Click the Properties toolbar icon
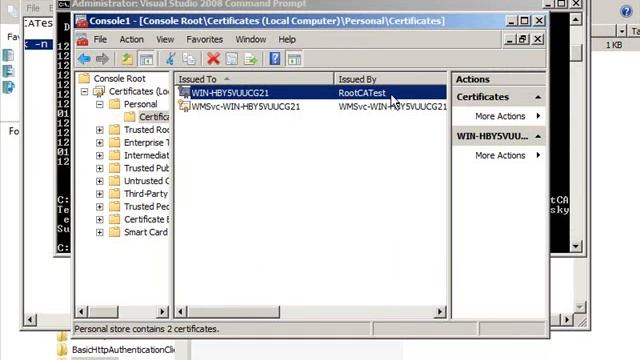640x360 pixels. pyautogui.click(x=232, y=59)
